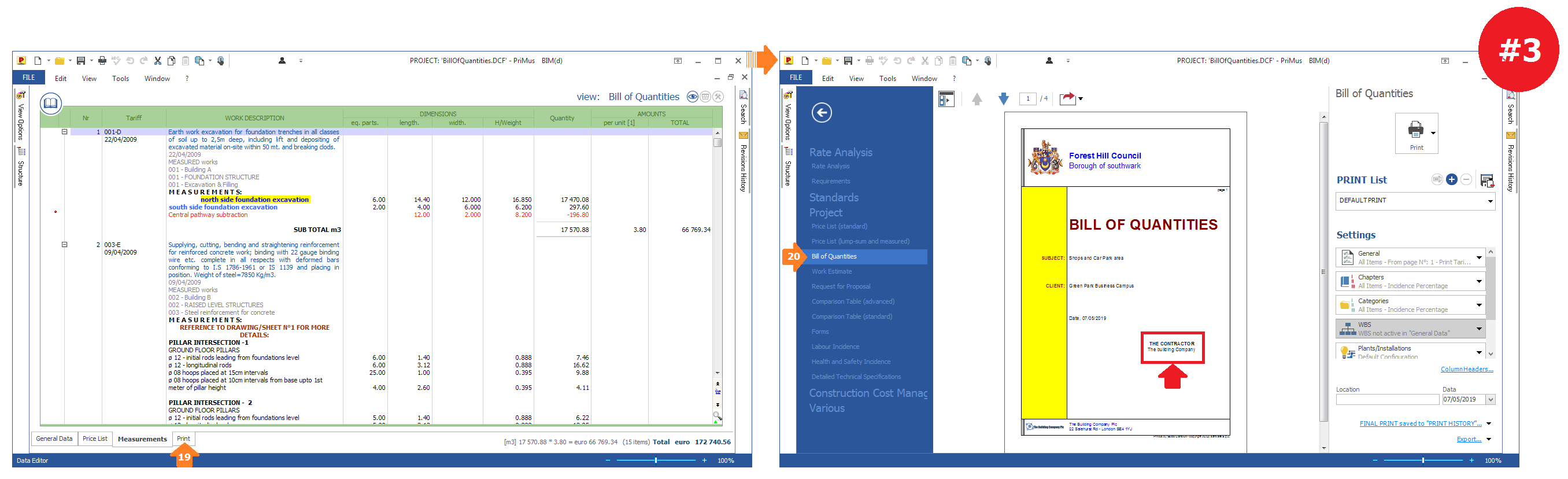Switch to the General Data tab

click(x=54, y=439)
